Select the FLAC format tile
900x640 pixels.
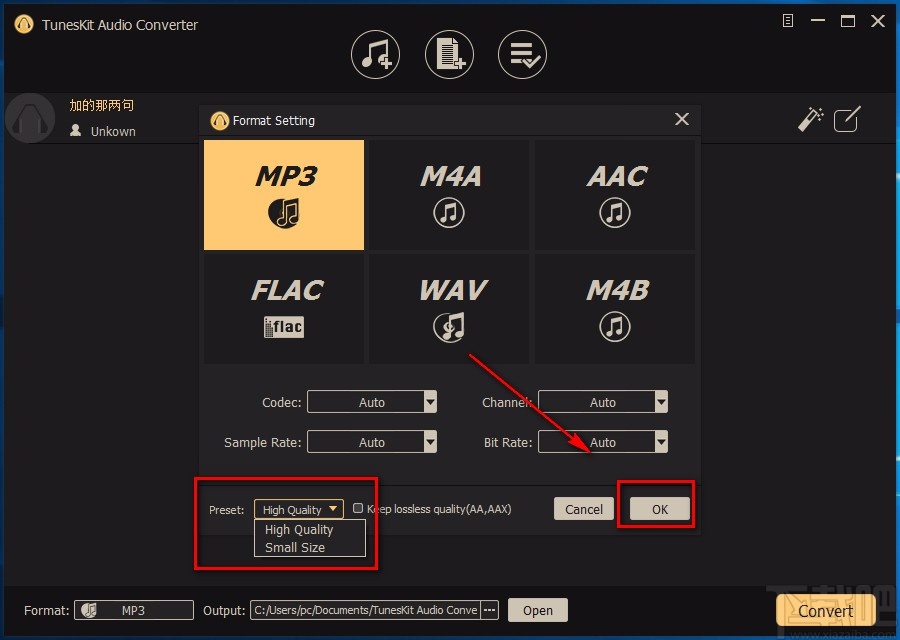(x=284, y=309)
